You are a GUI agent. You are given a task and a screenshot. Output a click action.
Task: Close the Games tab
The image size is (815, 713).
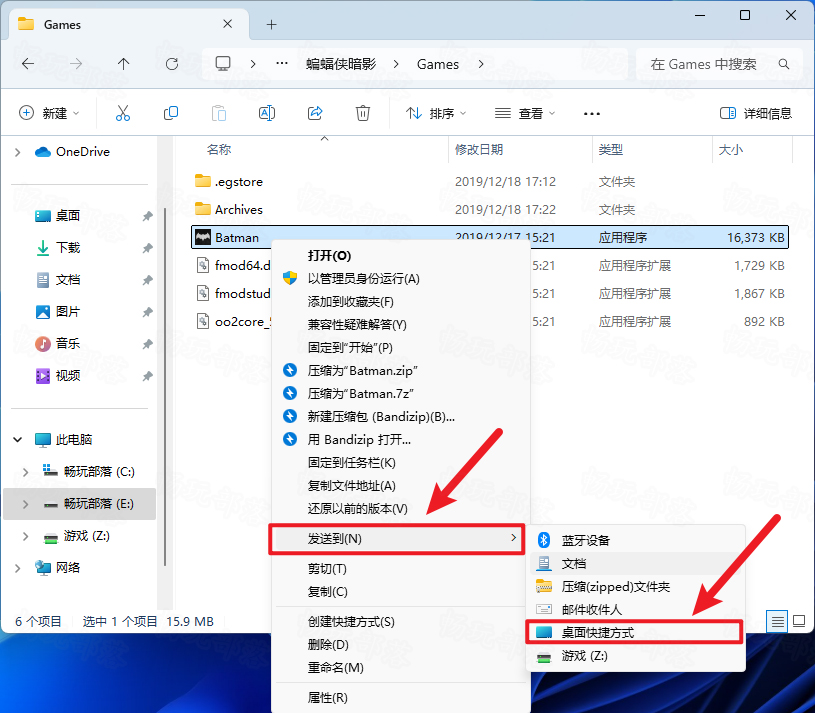tap(227, 24)
